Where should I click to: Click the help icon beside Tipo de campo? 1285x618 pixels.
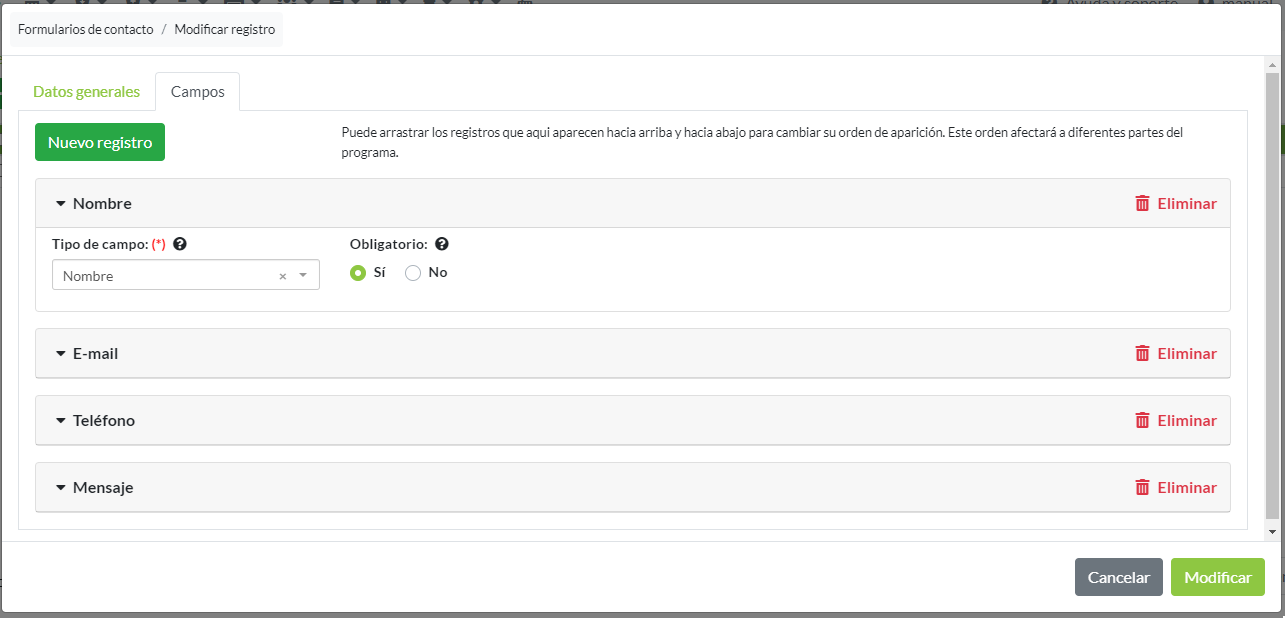click(180, 244)
